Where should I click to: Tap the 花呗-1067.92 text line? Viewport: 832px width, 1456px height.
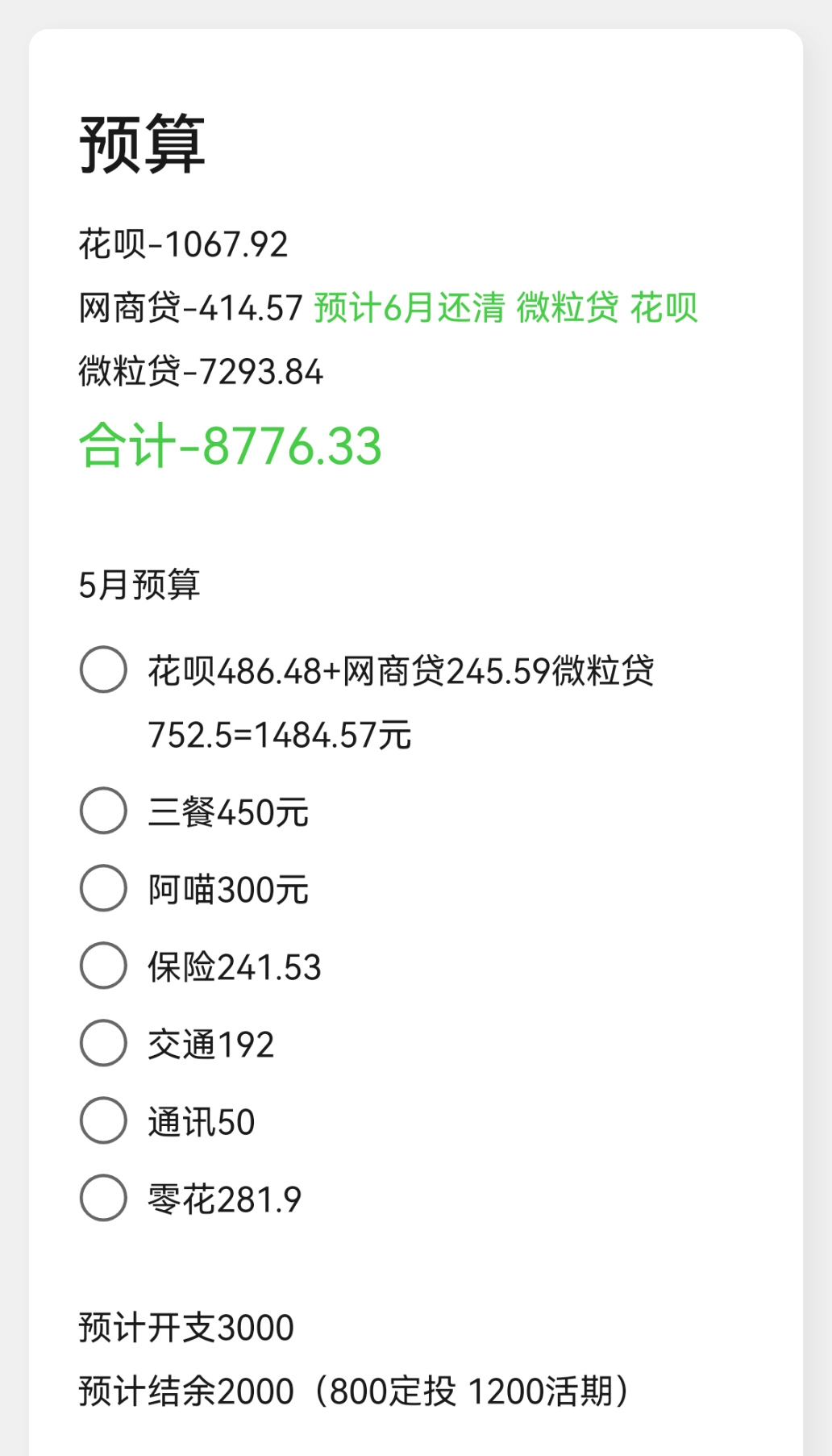click(183, 244)
